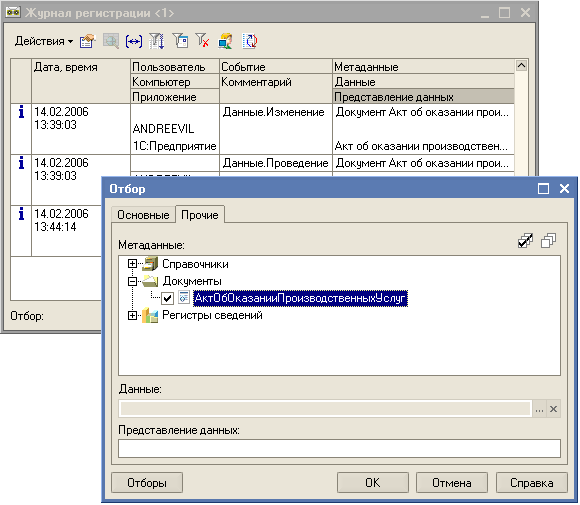Click the 1С:Предприятие application cell
This screenshot has width=580, height=505.
click(x=175, y=146)
